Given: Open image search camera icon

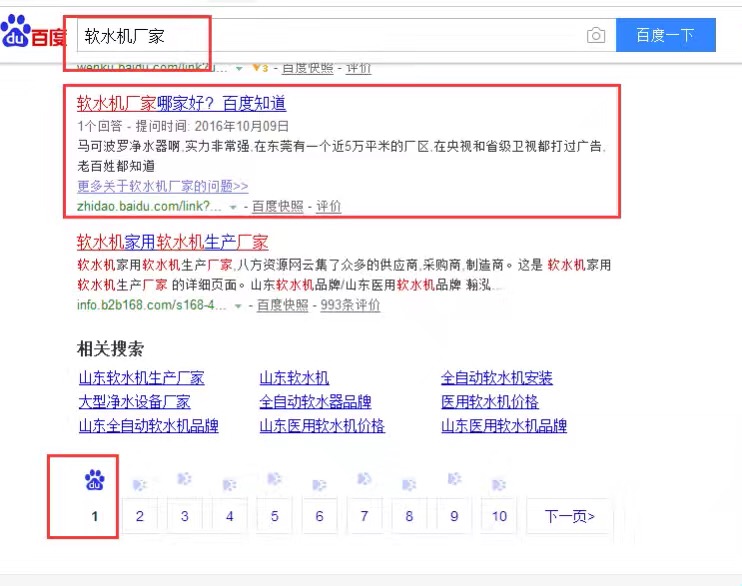Looking at the screenshot, I should pos(596,36).
